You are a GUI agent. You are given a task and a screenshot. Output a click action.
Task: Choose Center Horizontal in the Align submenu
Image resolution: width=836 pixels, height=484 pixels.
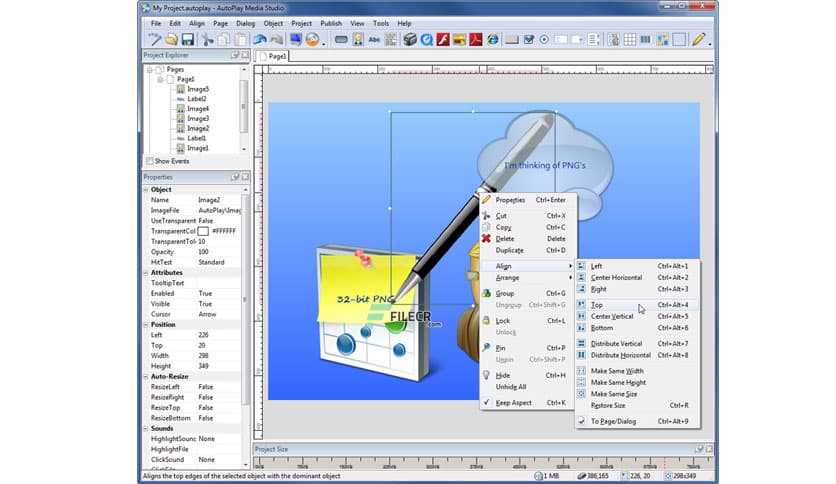tap(638, 278)
